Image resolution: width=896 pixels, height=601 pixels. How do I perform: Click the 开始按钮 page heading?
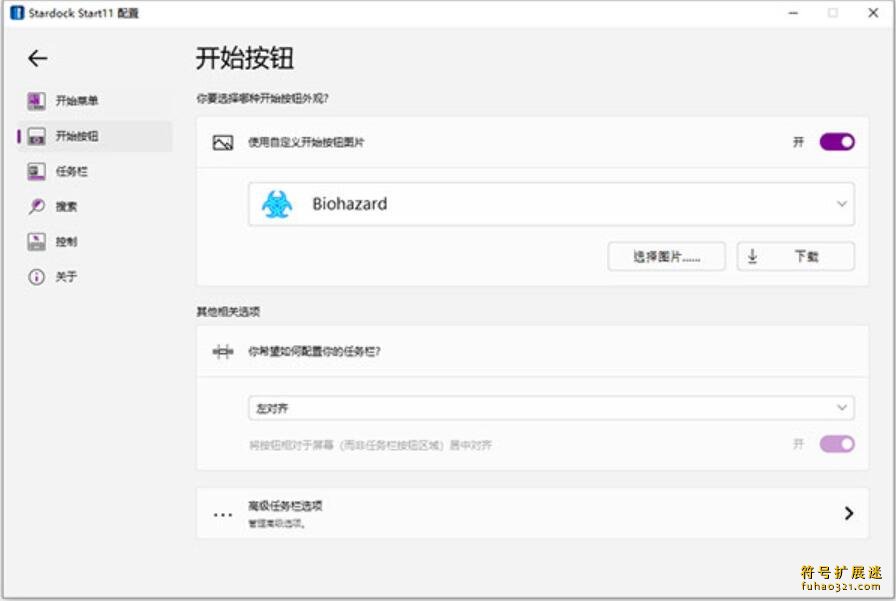click(x=245, y=58)
